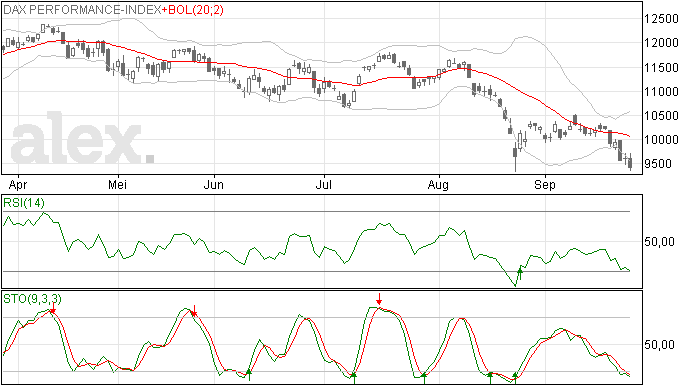This screenshot has height=387, width=690.
Task: Click the STO(9,3,3) panel label
Action: click(32, 299)
